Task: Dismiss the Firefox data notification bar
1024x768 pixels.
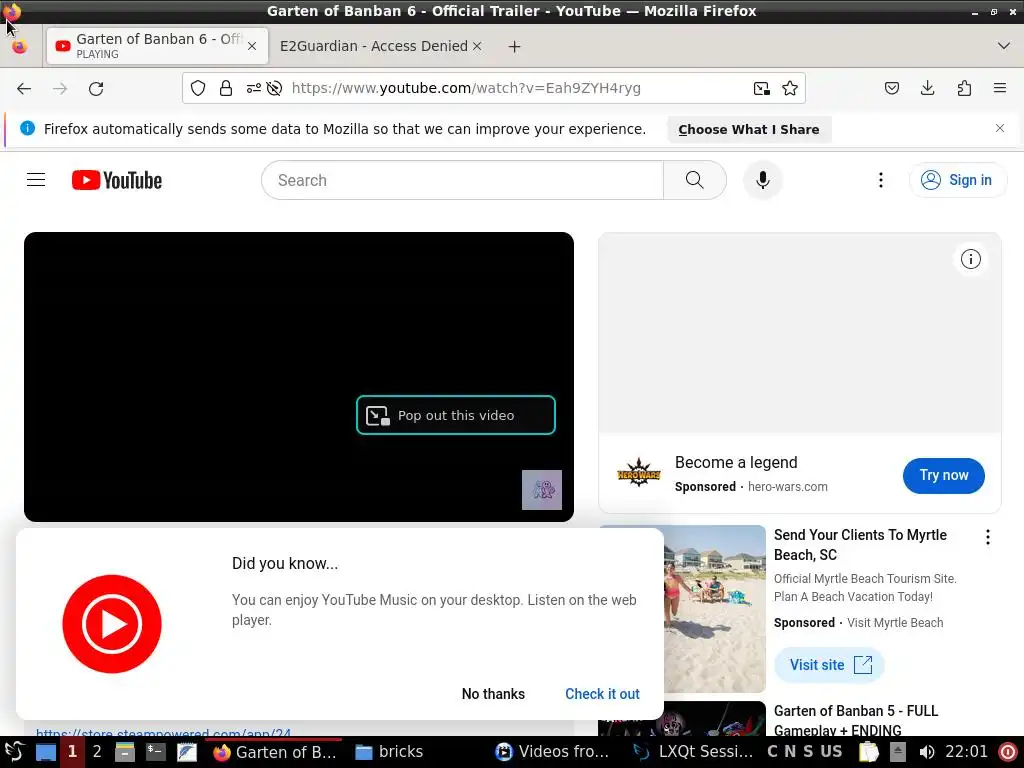Action: click(1000, 128)
